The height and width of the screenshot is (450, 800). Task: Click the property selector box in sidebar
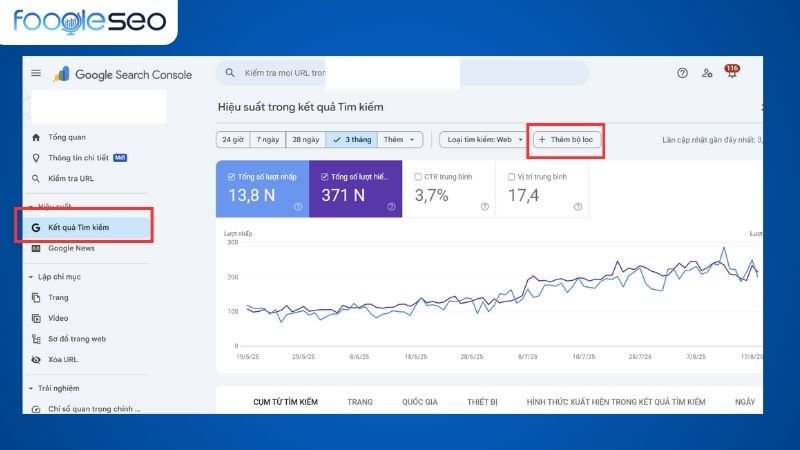(x=98, y=107)
